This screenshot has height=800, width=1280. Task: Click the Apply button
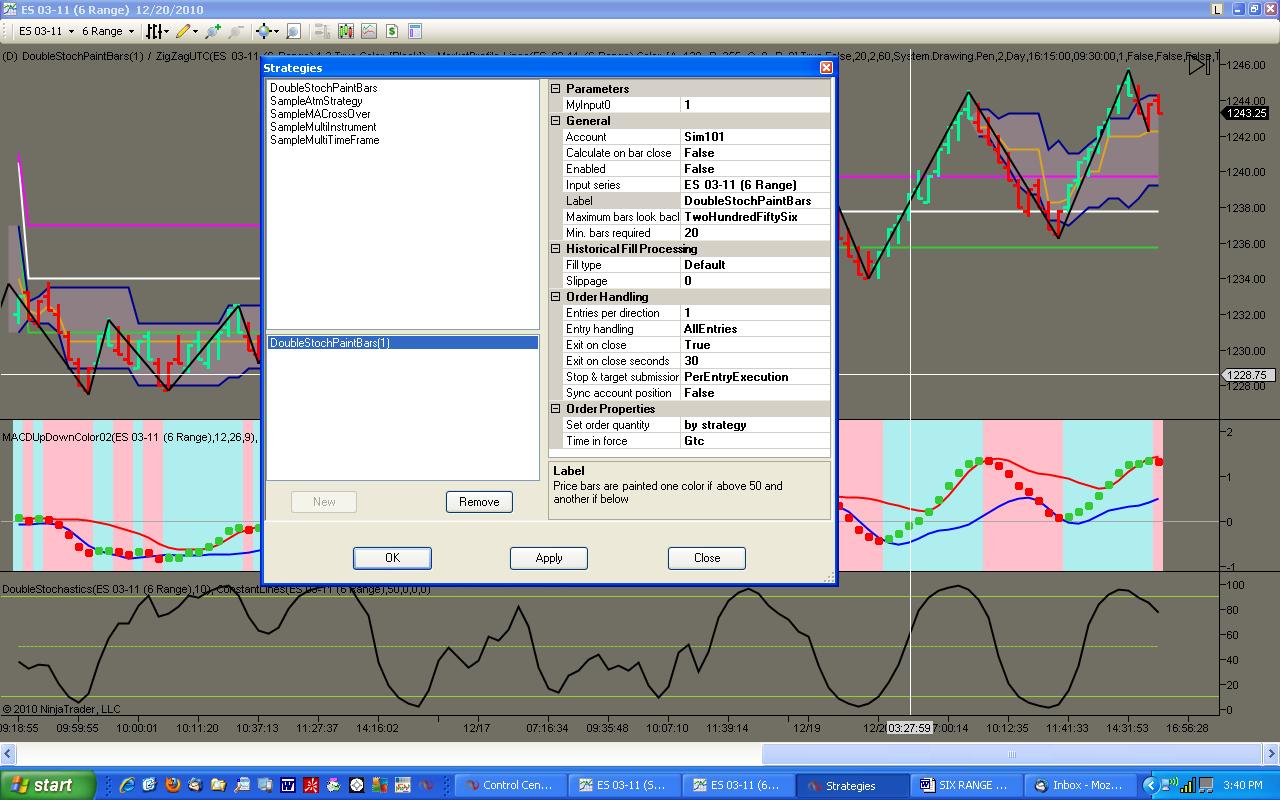click(x=549, y=558)
